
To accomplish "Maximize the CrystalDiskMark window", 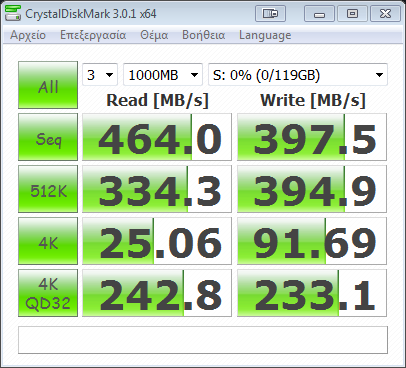I will point(352,14).
